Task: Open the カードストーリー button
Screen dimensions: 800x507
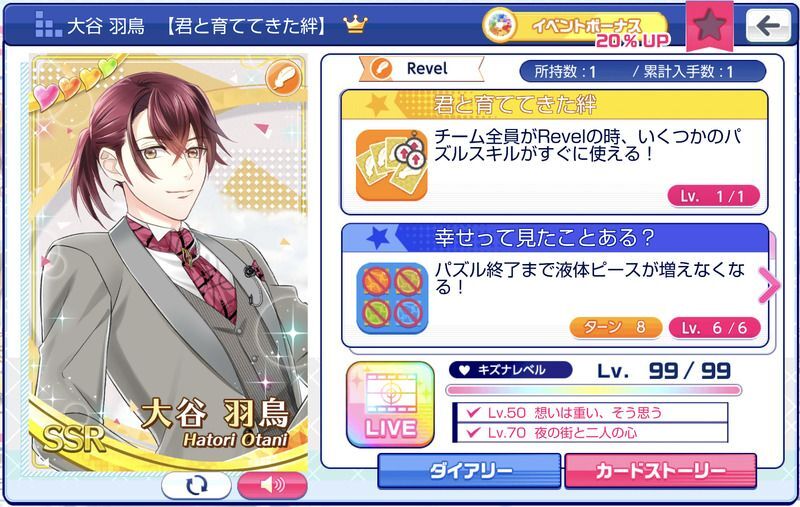Action: pos(660,471)
